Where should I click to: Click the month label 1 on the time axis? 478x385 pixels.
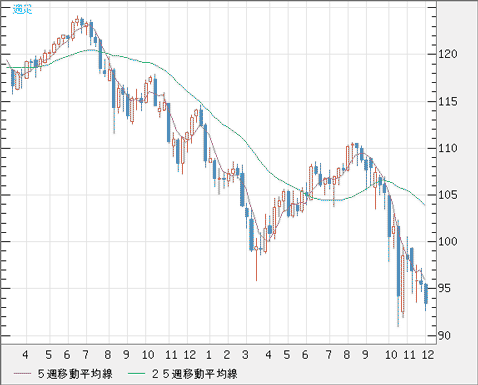tap(209, 355)
